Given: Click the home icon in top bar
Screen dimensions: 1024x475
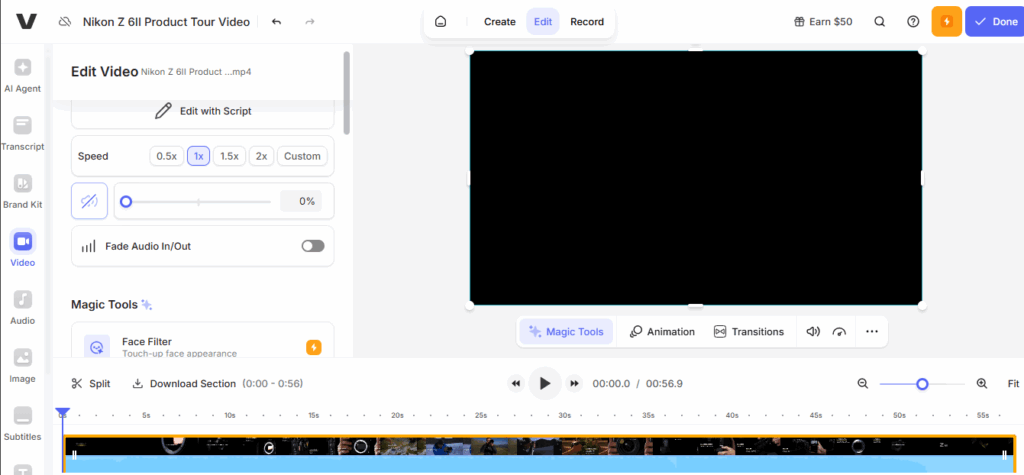Looking at the screenshot, I should point(440,21).
